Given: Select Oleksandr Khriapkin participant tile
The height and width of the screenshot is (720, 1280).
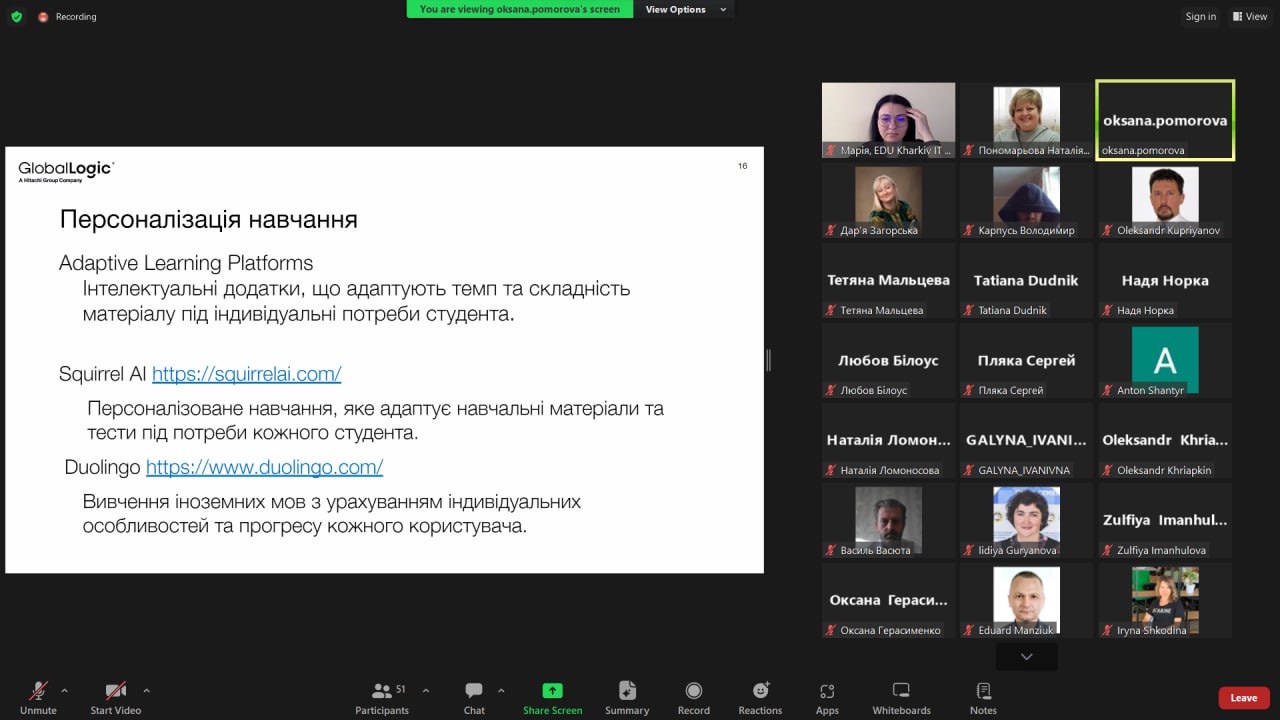Looking at the screenshot, I should pyautogui.click(x=1165, y=440).
